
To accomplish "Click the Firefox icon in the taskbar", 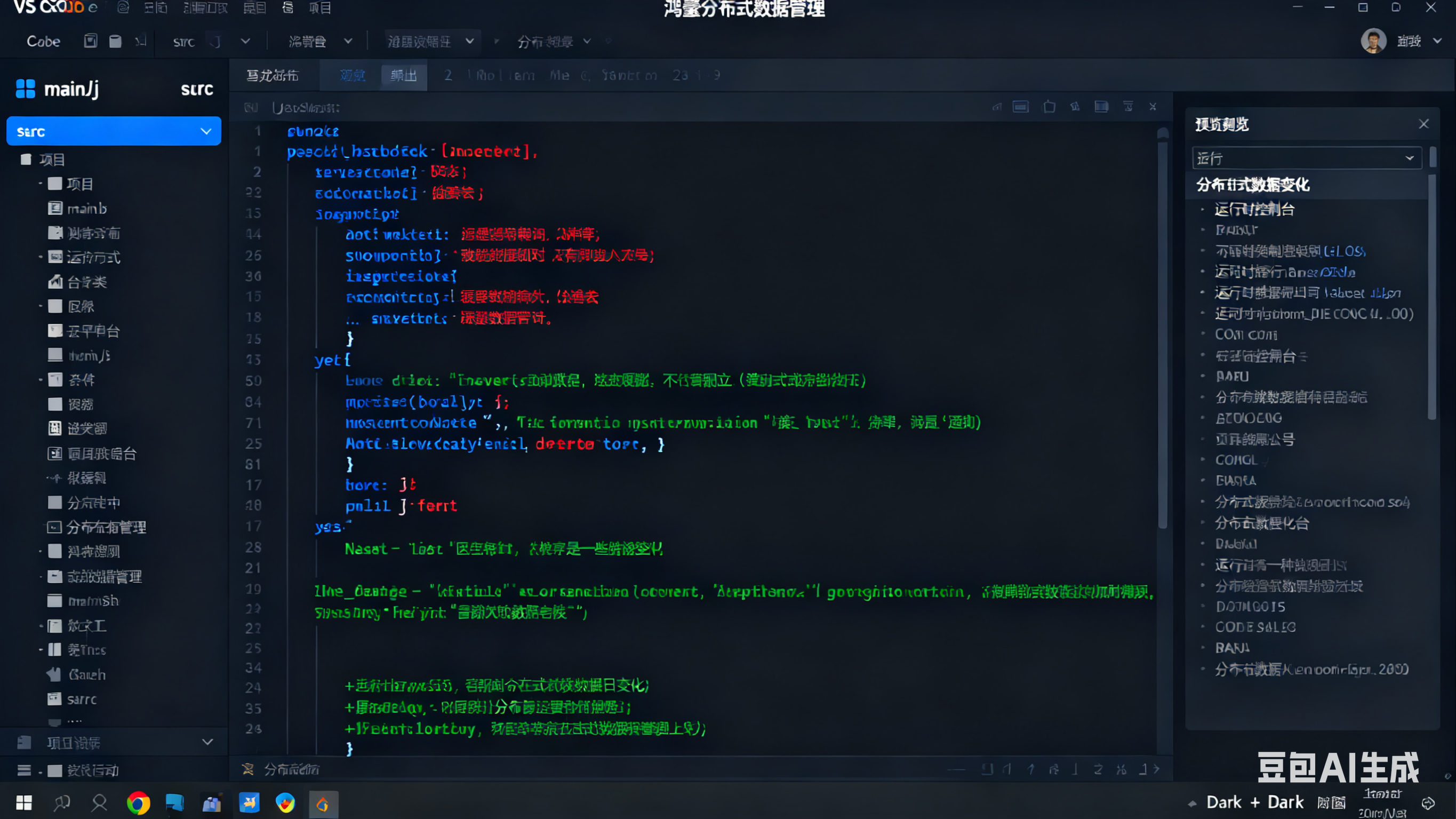I will tap(285, 803).
